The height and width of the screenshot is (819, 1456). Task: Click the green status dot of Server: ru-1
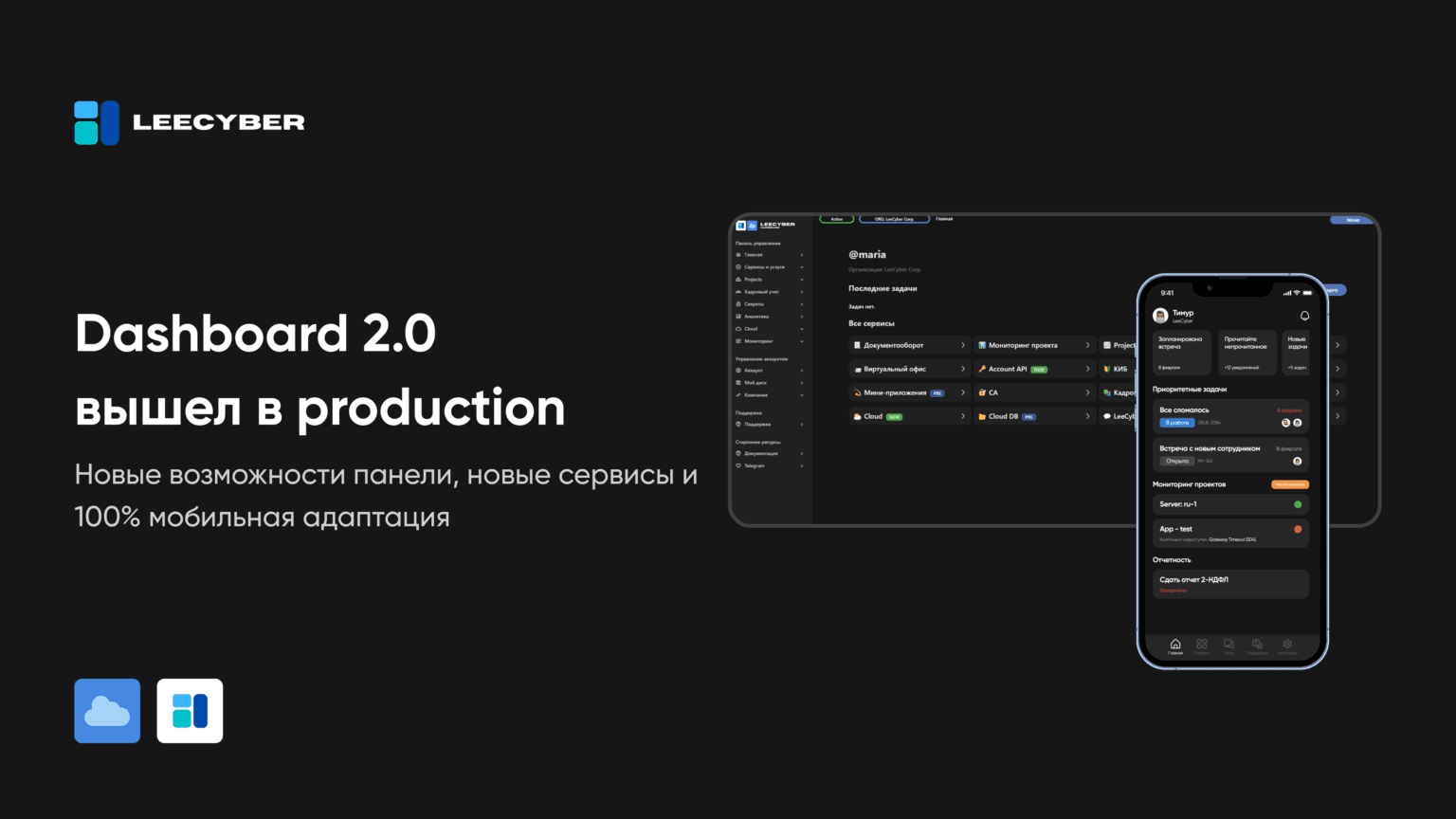click(1297, 504)
